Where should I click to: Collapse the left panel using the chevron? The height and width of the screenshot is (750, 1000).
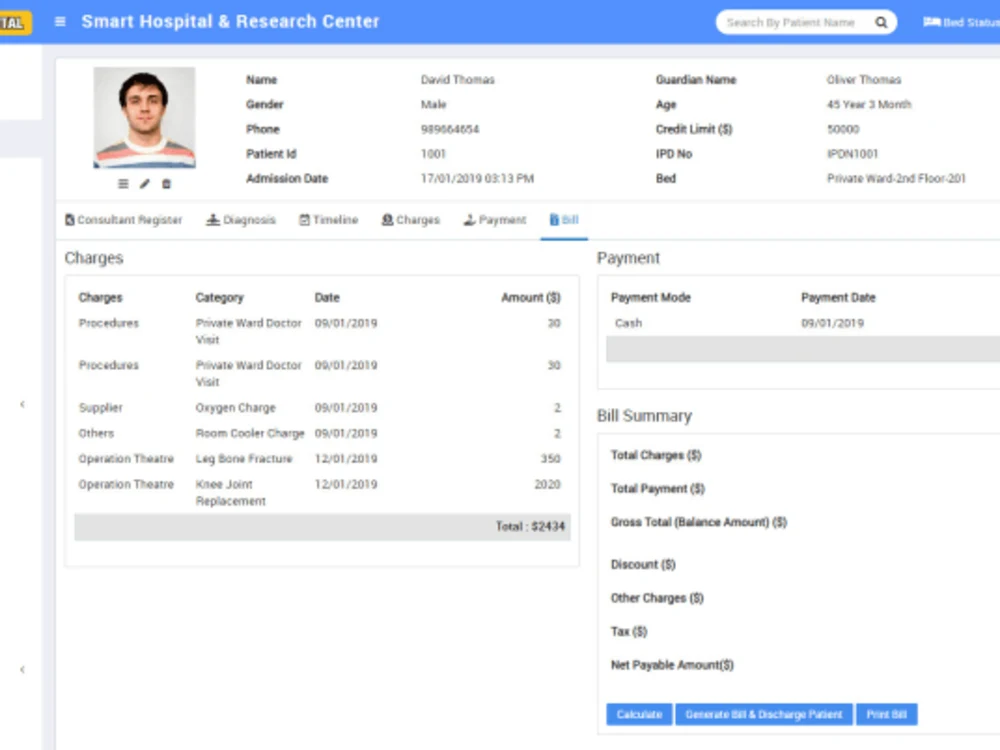coord(22,405)
